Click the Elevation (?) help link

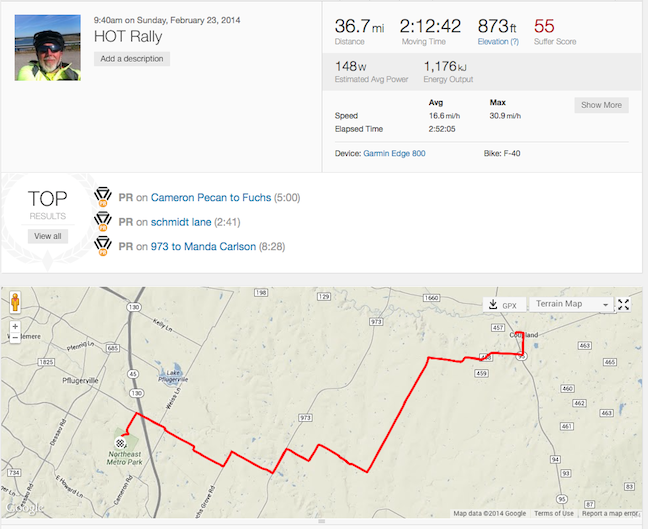coord(498,41)
